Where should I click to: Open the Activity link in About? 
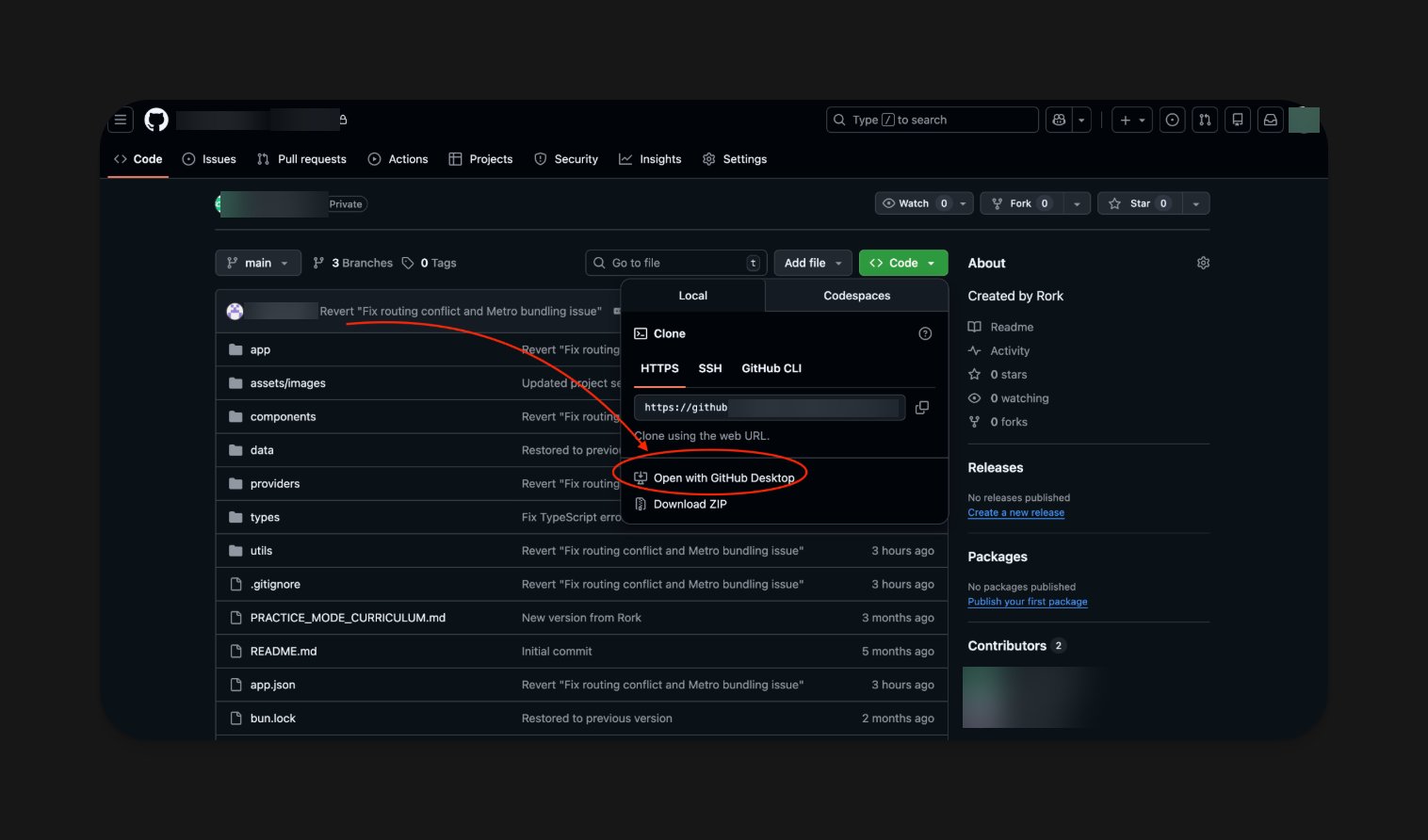[x=999, y=350]
